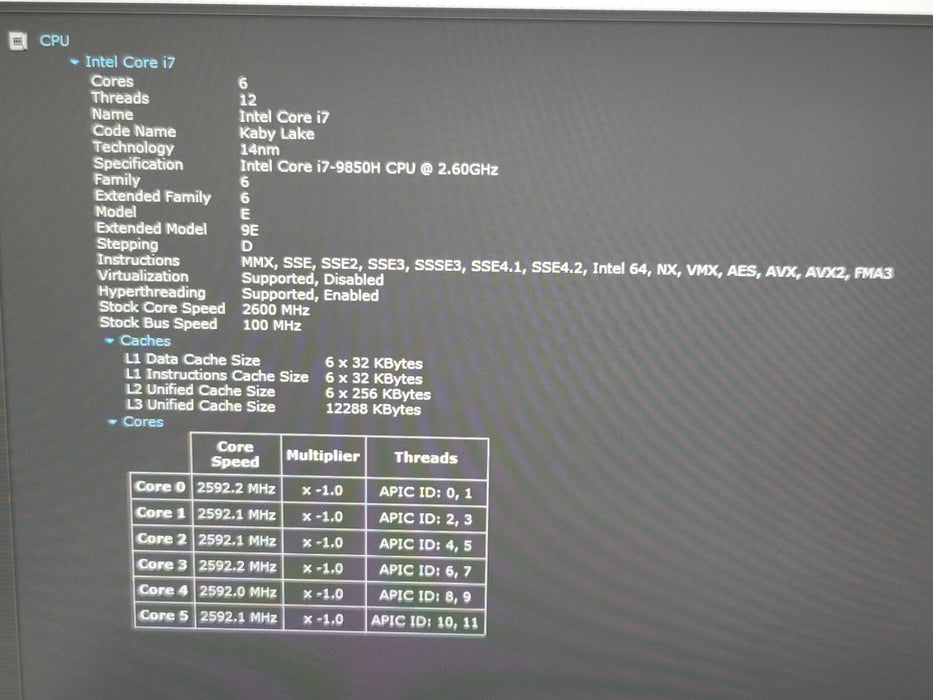Click the 14nm technology value
The width and height of the screenshot is (933, 700).
click(259, 149)
